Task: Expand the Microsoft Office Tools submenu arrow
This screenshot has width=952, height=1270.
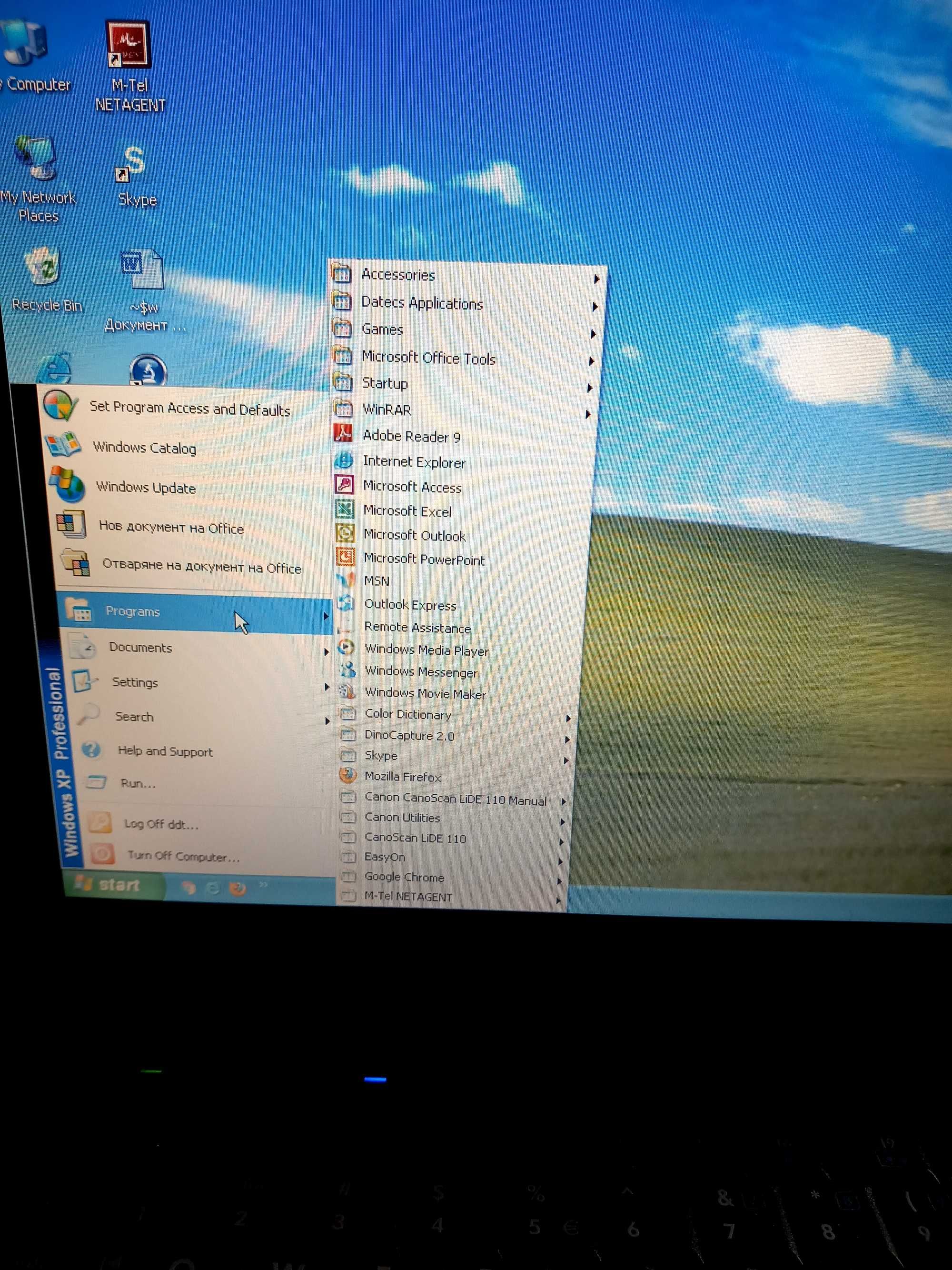Action: pyautogui.click(x=591, y=361)
